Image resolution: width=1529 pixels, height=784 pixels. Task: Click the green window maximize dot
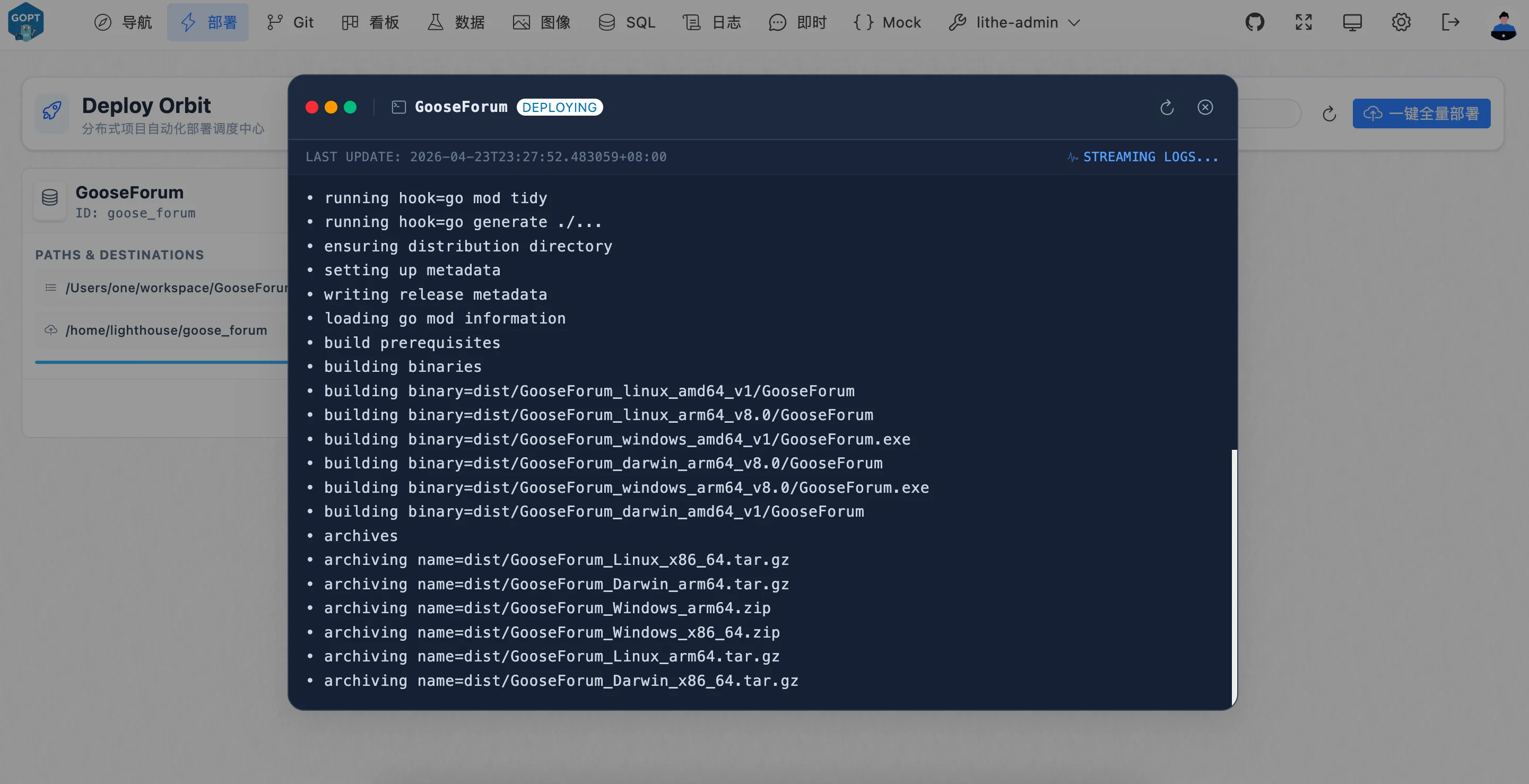[350, 108]
